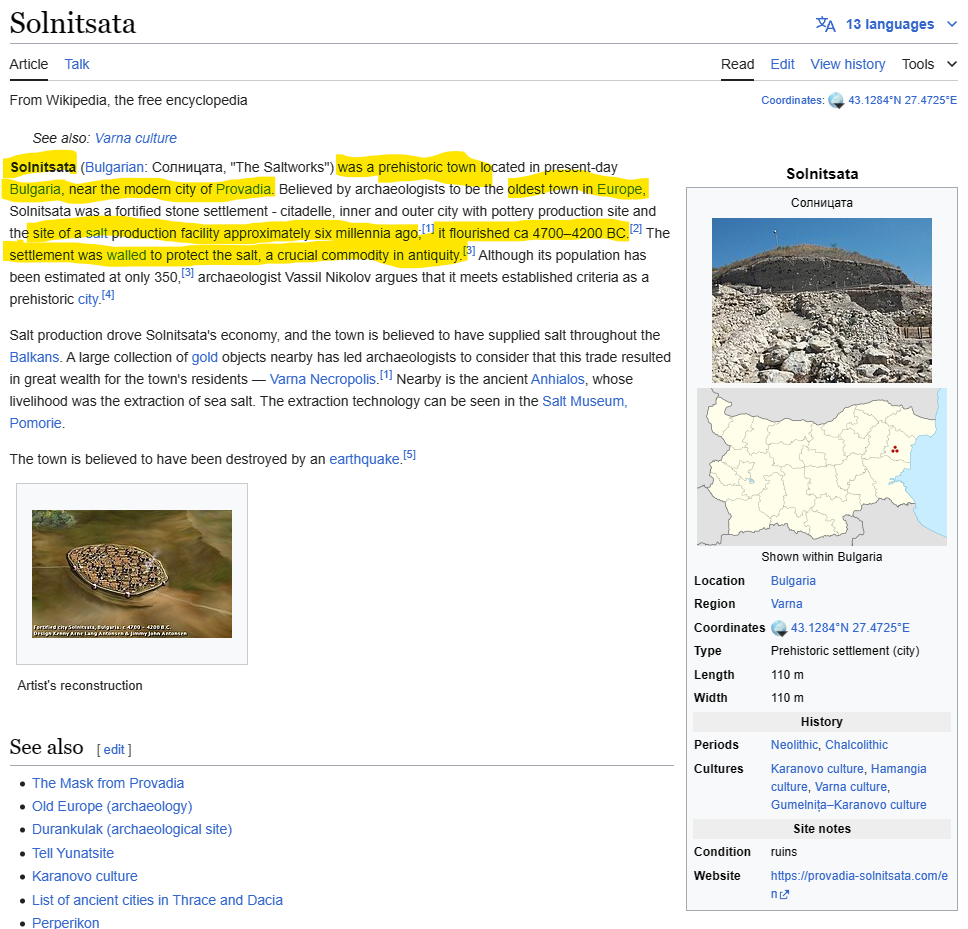Click the top-right Coordinates label link

[791, 100]
